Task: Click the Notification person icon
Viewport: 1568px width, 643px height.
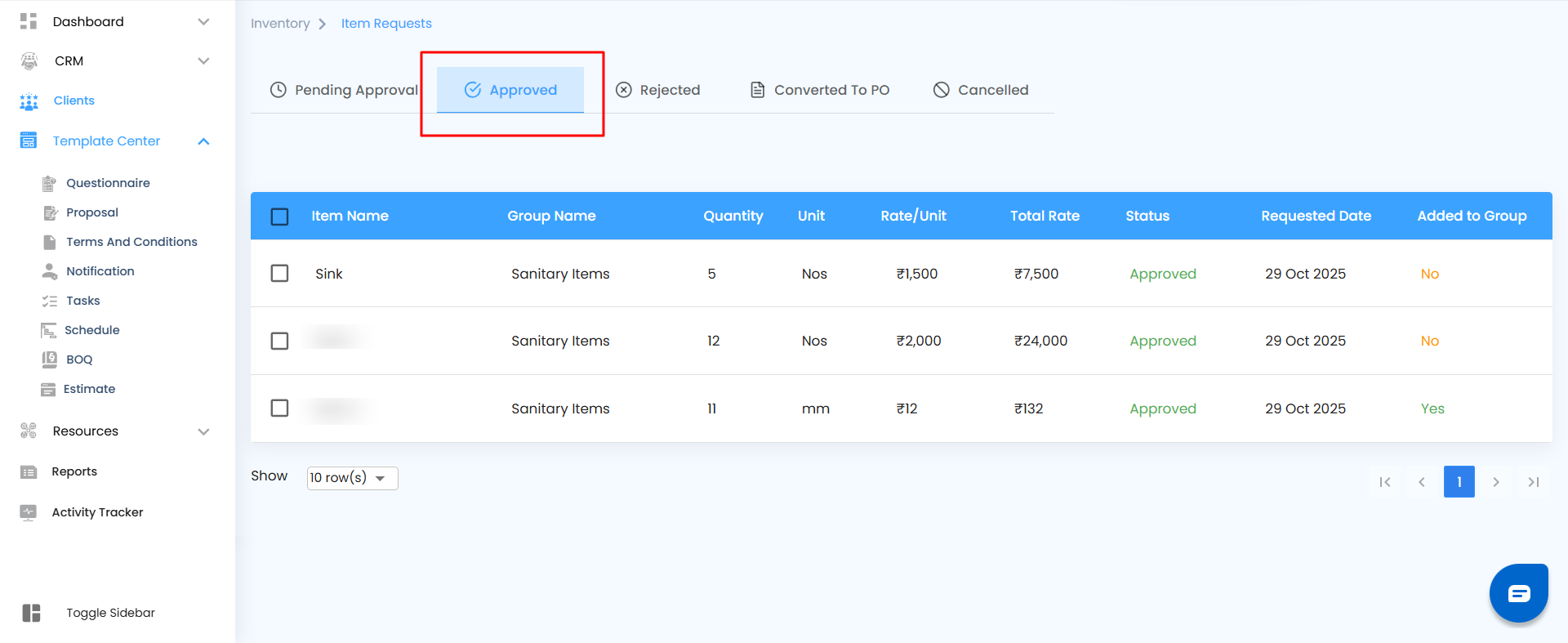Action: 50,271
